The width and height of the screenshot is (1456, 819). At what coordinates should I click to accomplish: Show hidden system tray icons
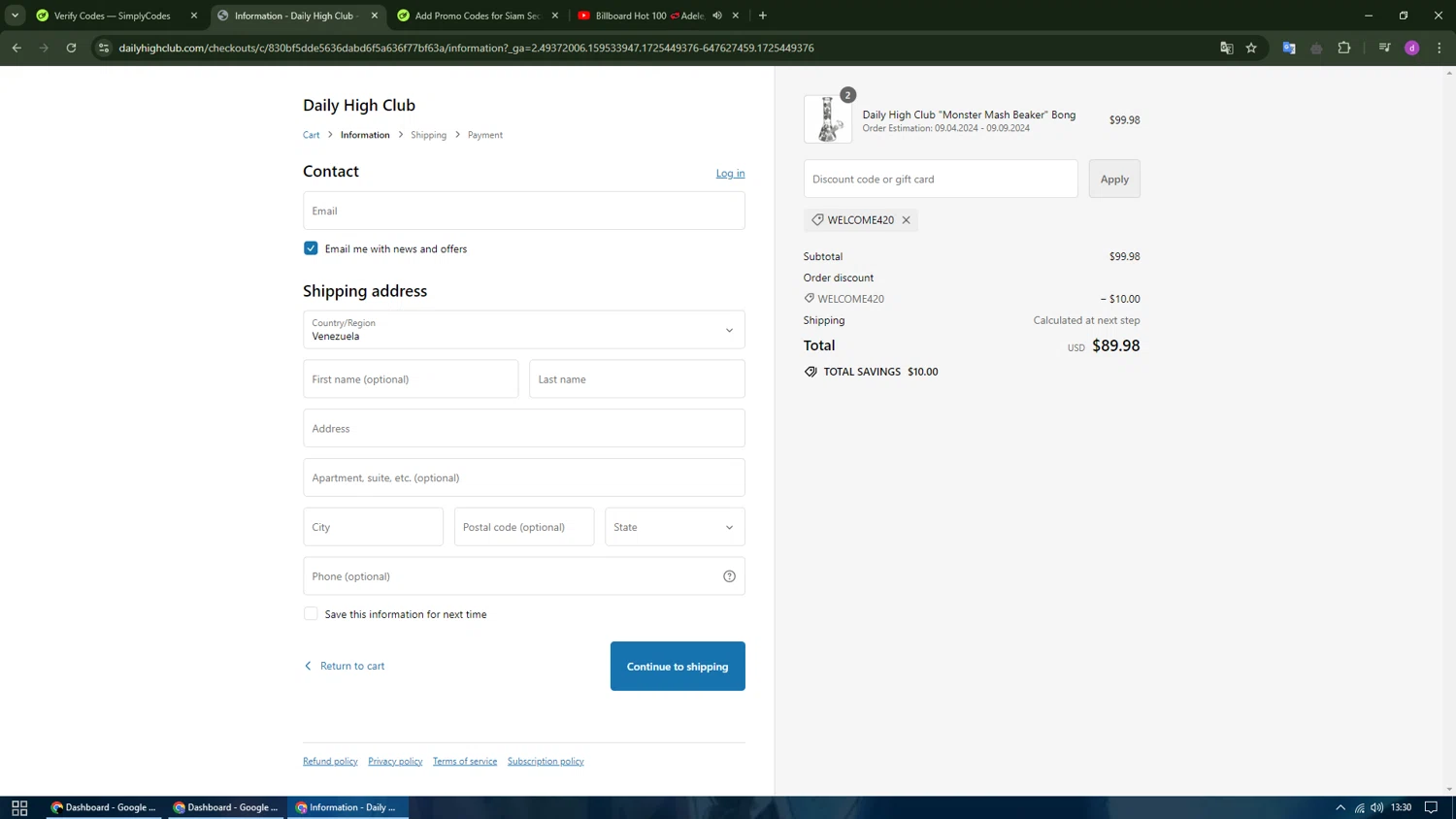pos(1340,807)
